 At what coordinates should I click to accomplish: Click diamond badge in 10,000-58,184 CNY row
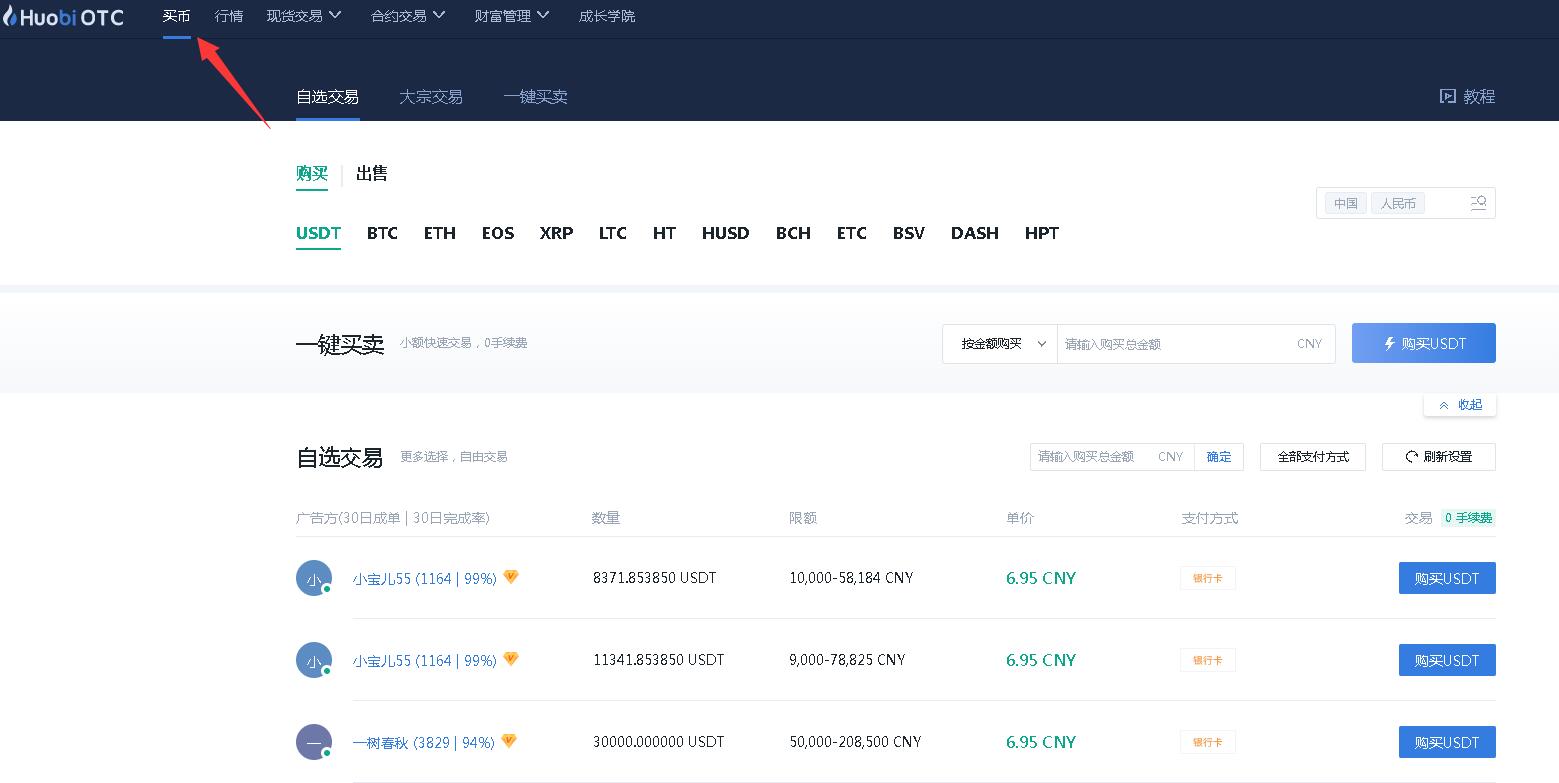[511, 577]
